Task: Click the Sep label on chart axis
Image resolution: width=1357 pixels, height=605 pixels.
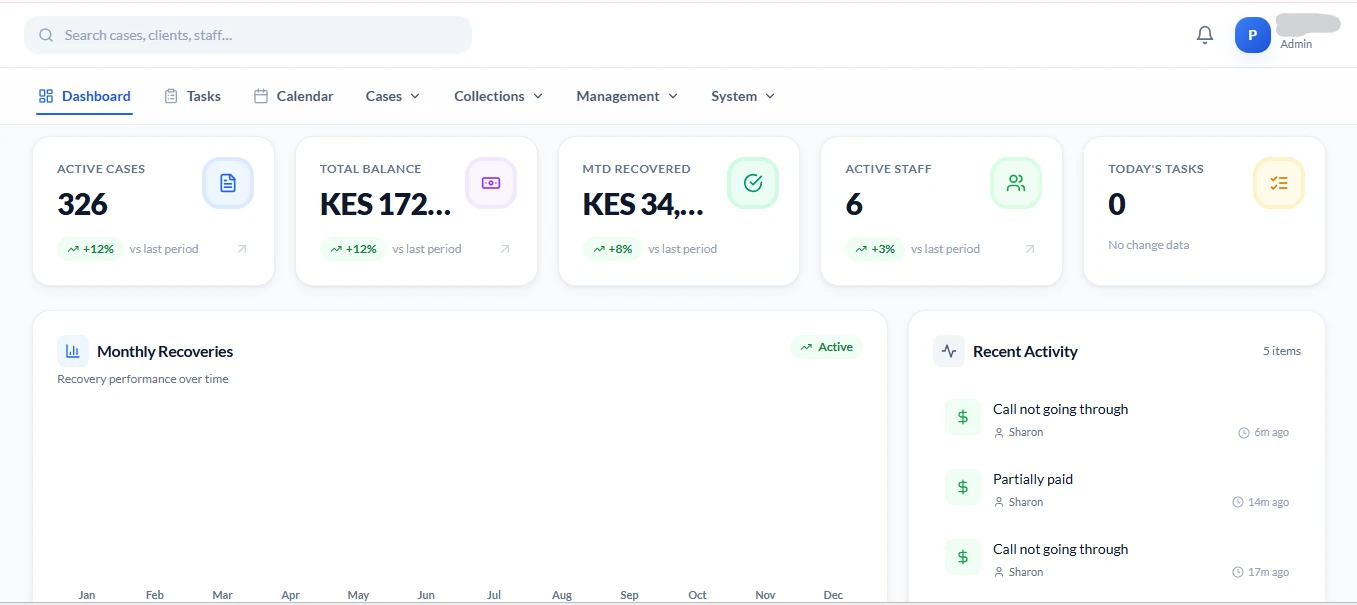Action: coord(629,595)
